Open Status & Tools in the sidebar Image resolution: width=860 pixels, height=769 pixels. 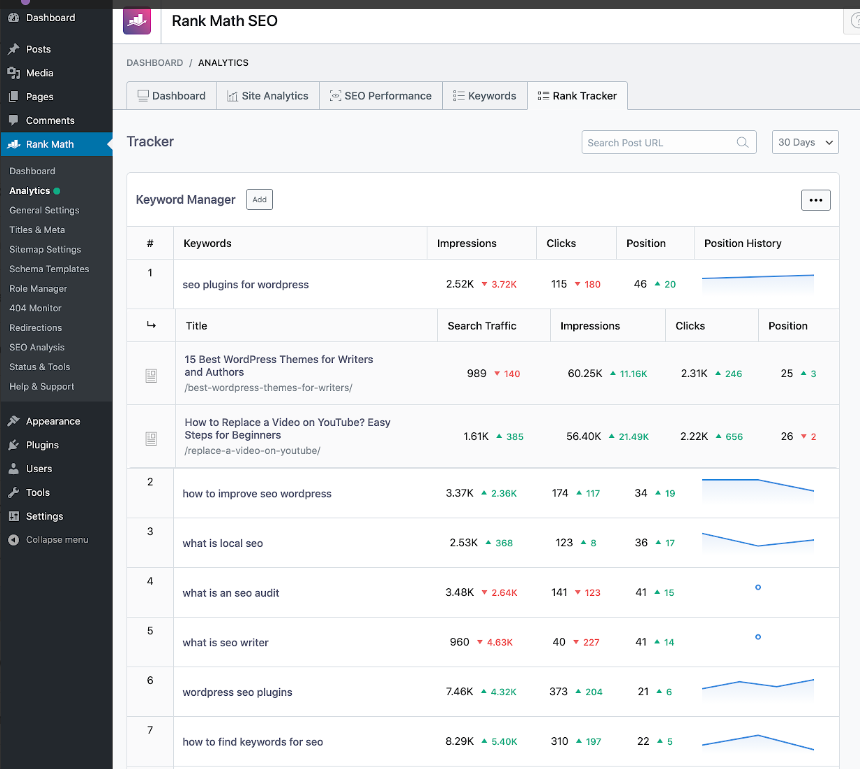coord(39,367)
